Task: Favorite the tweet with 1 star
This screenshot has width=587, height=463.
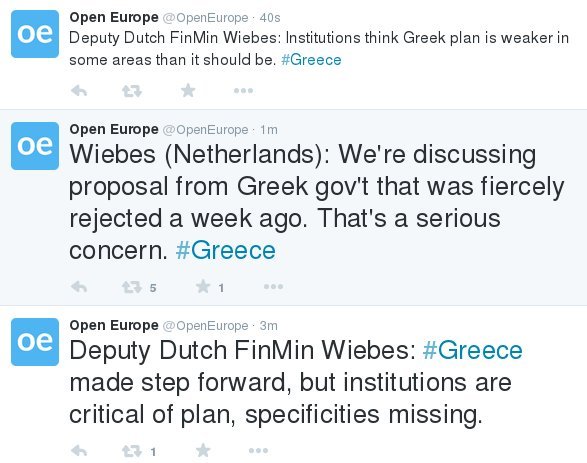Action: pos(203,286)
